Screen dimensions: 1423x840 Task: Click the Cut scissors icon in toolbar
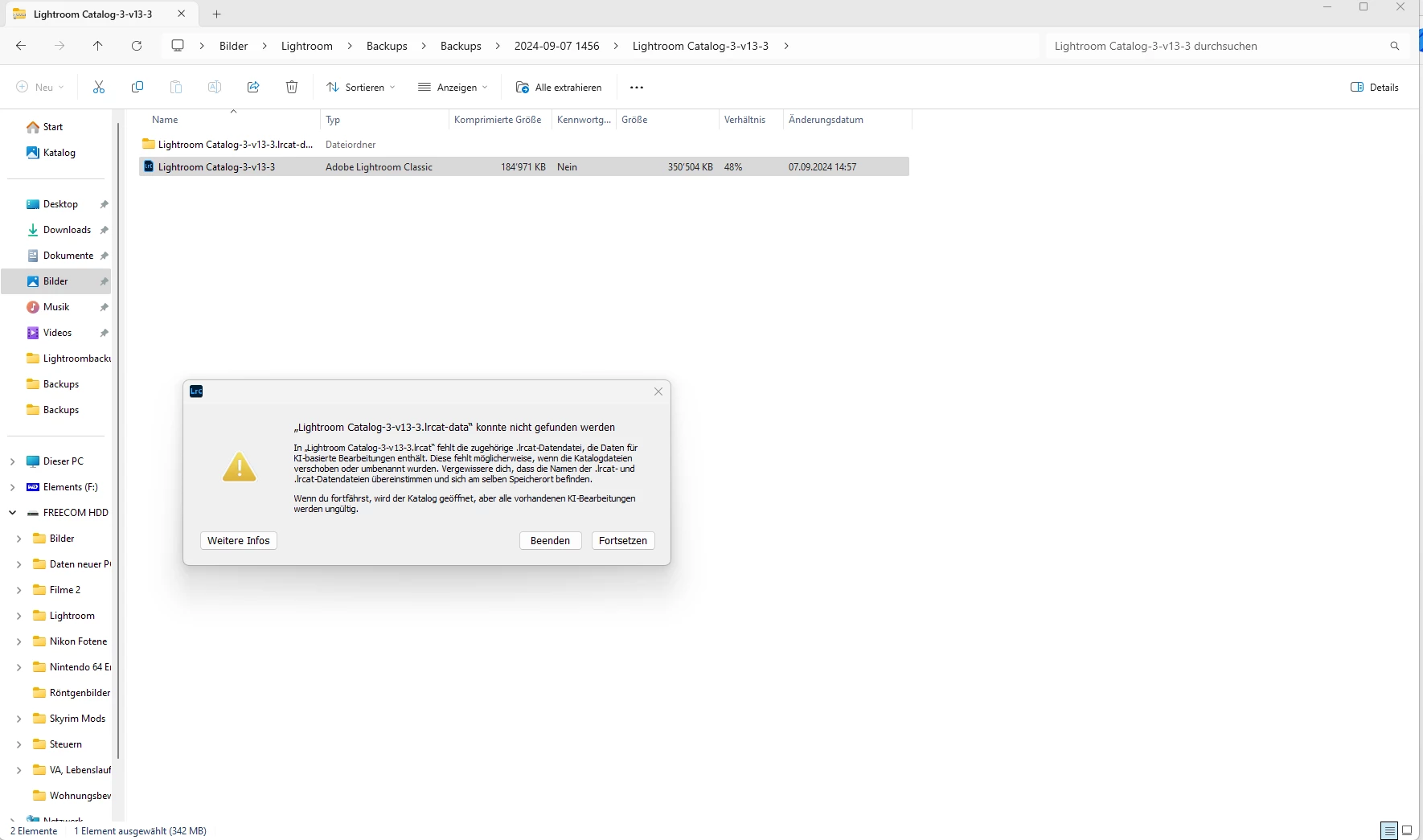pyautogui.click(x=99, y=87)
